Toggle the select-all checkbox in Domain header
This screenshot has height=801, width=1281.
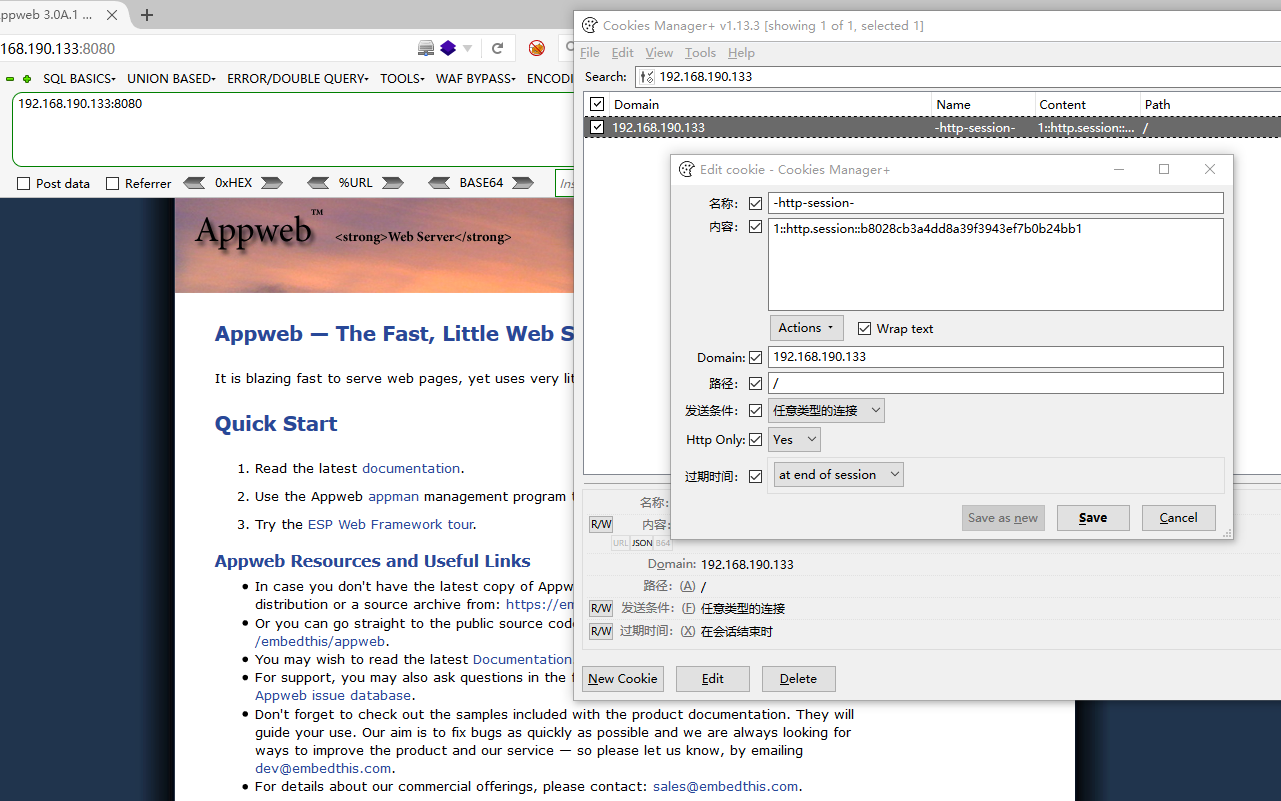pos(597,104)
